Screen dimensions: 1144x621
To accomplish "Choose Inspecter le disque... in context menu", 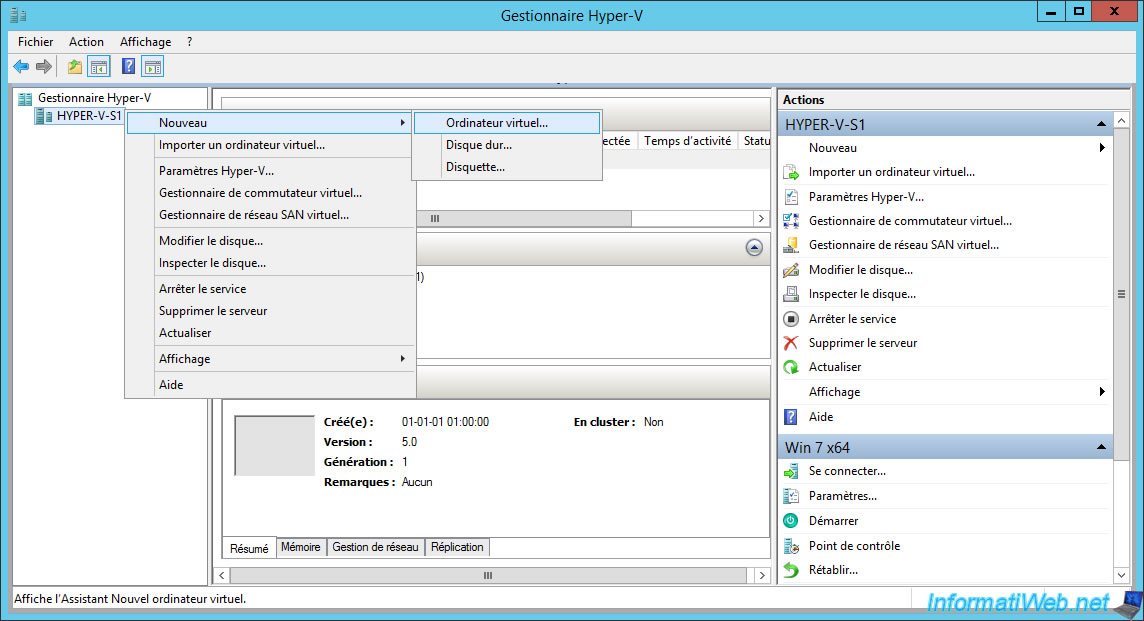I will tap(270, 263).
